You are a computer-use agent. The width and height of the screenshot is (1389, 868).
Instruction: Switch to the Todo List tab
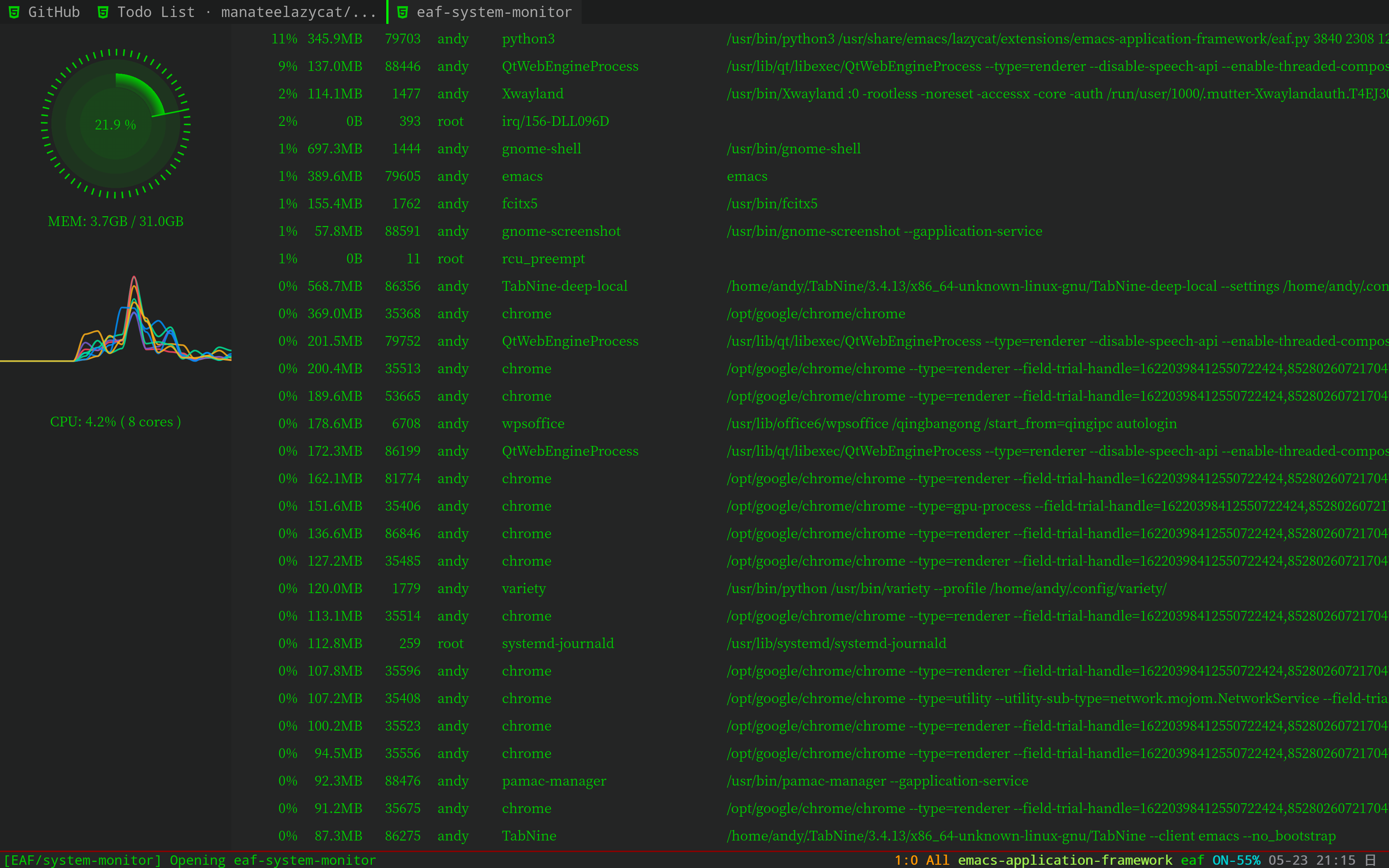pyautogui.click(x=247, y=12)
